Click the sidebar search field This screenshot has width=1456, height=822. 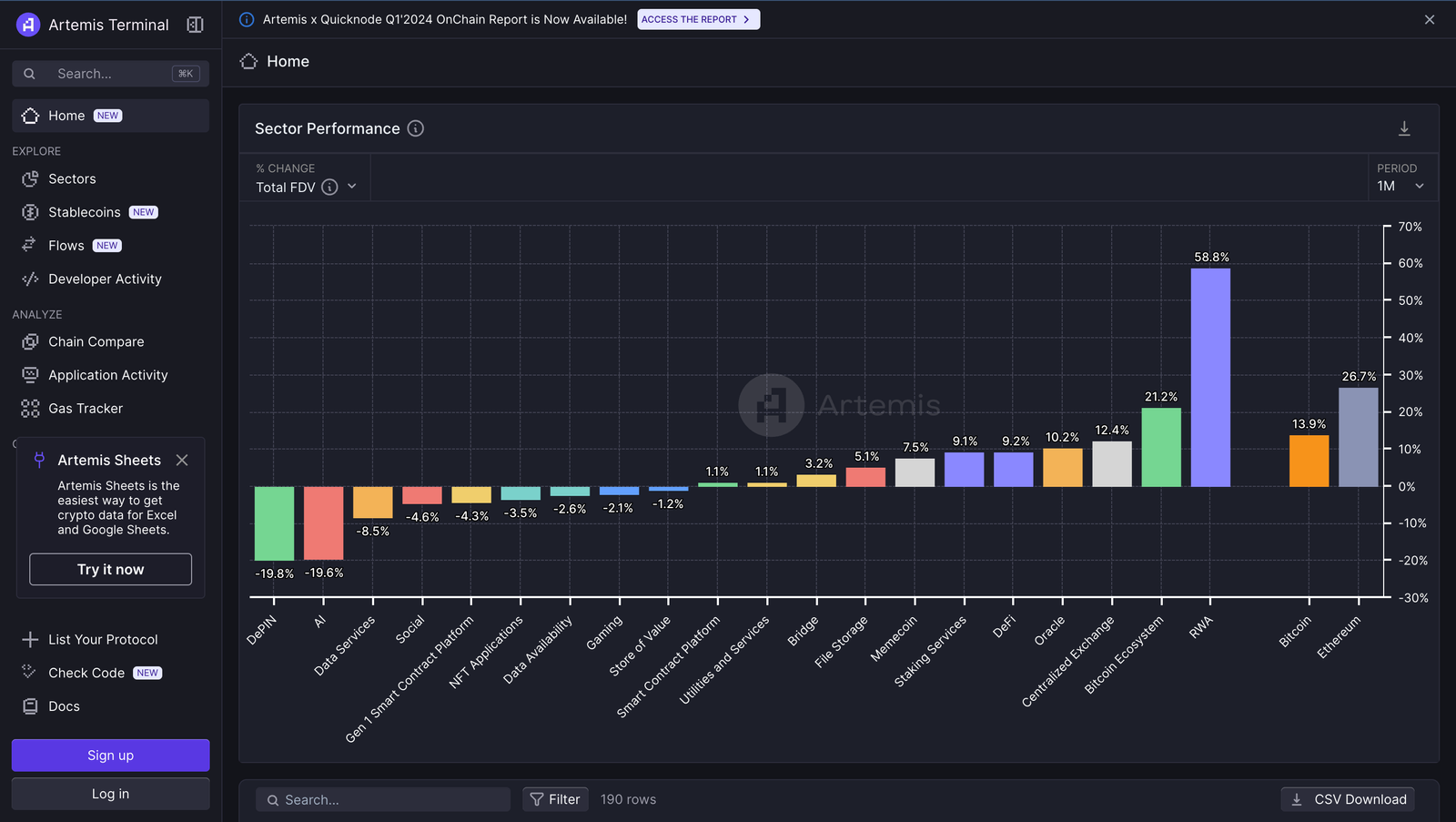(110, 74)
